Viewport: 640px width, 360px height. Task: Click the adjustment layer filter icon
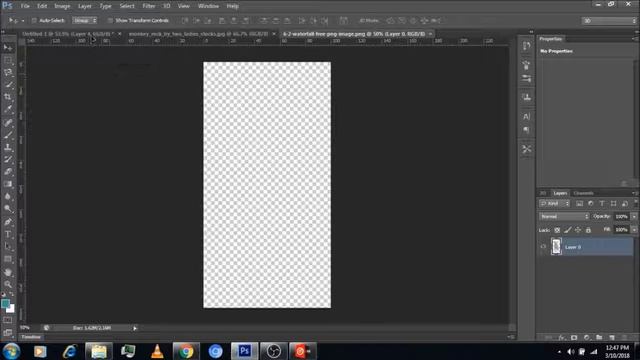[591, 203]
